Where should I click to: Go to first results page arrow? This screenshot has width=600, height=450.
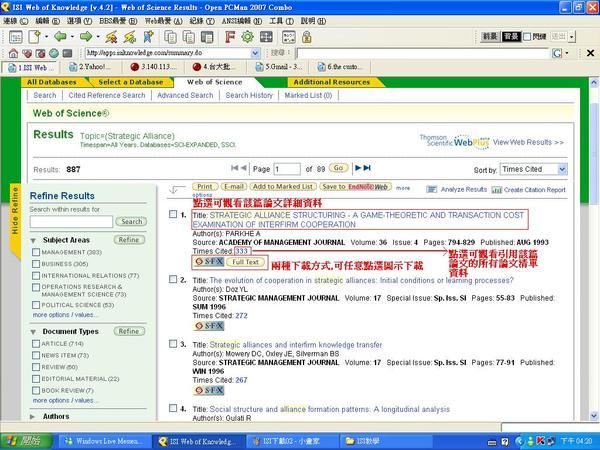(x=234, y=168)
